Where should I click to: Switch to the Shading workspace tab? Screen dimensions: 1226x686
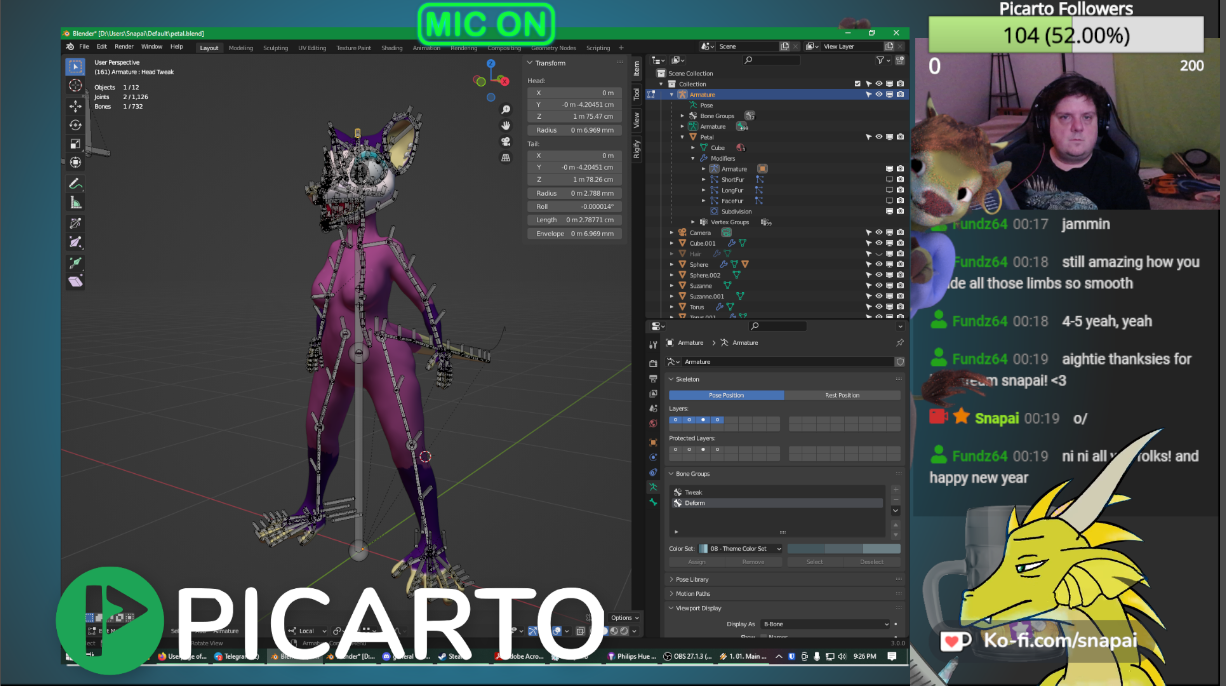pos(392,47)
